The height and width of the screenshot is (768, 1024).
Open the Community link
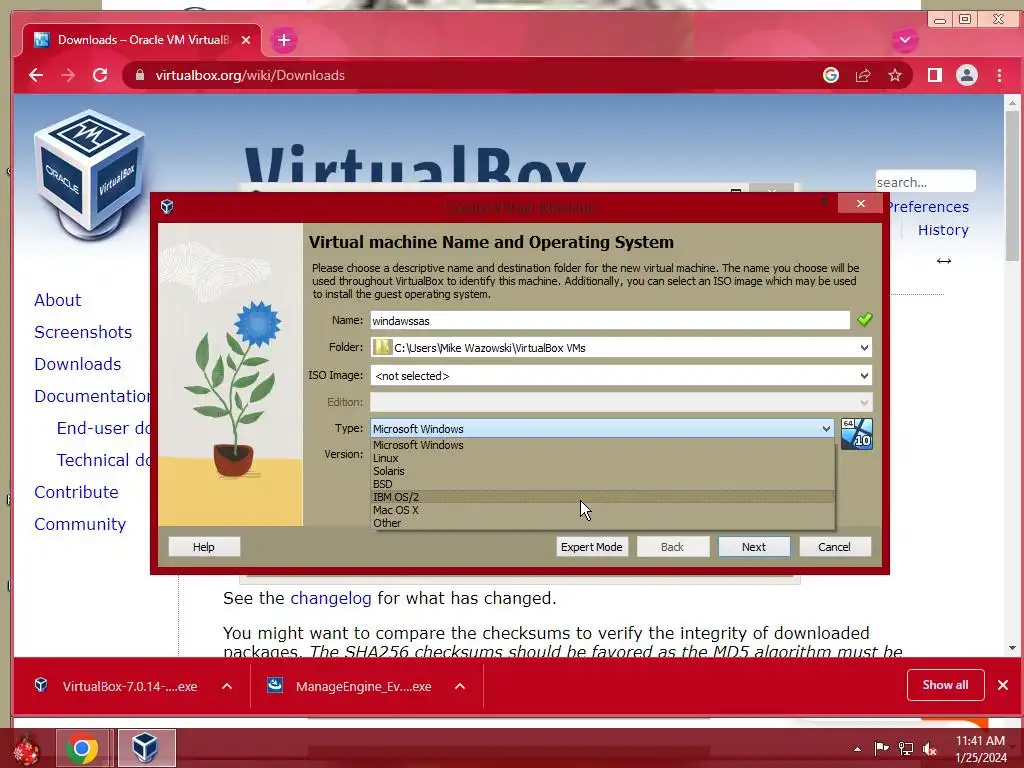click(x=80, y=524)
